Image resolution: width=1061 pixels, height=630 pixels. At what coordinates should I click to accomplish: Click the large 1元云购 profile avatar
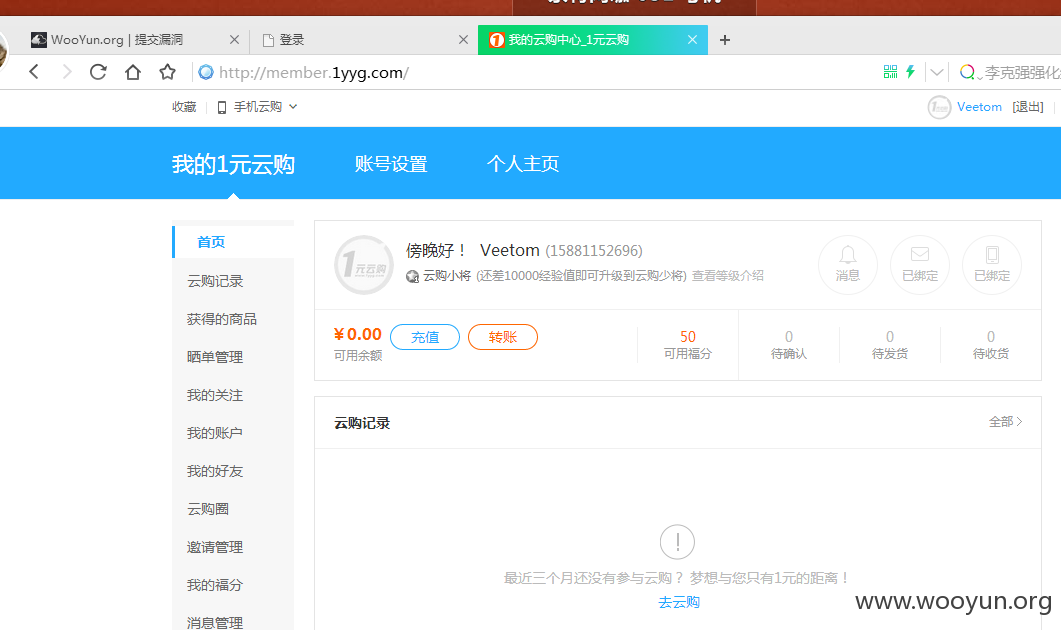(364, 265)
